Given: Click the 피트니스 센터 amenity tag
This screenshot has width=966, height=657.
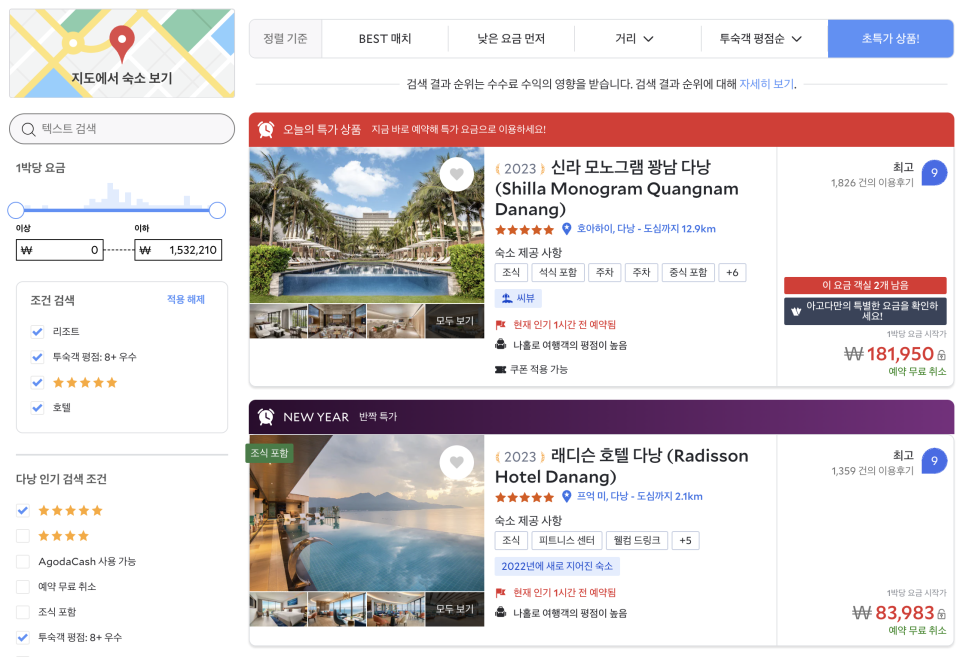Looking at the screenshot, I should 566,541.
